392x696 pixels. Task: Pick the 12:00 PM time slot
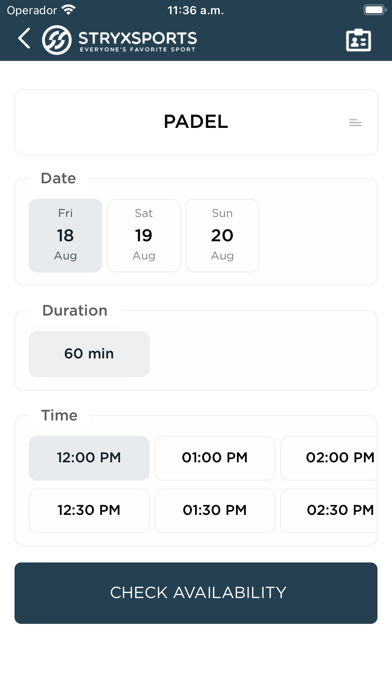(89, 458)
